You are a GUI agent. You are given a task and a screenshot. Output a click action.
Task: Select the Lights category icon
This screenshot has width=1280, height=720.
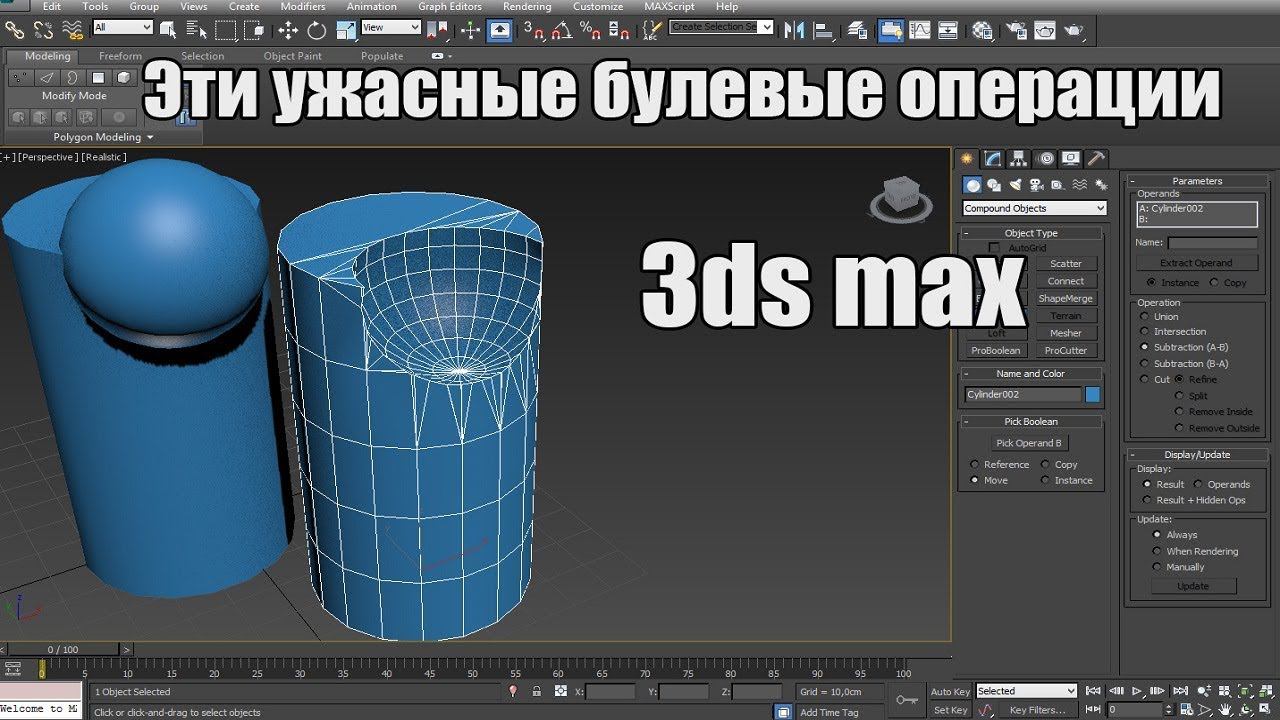tap(1015, 185)
